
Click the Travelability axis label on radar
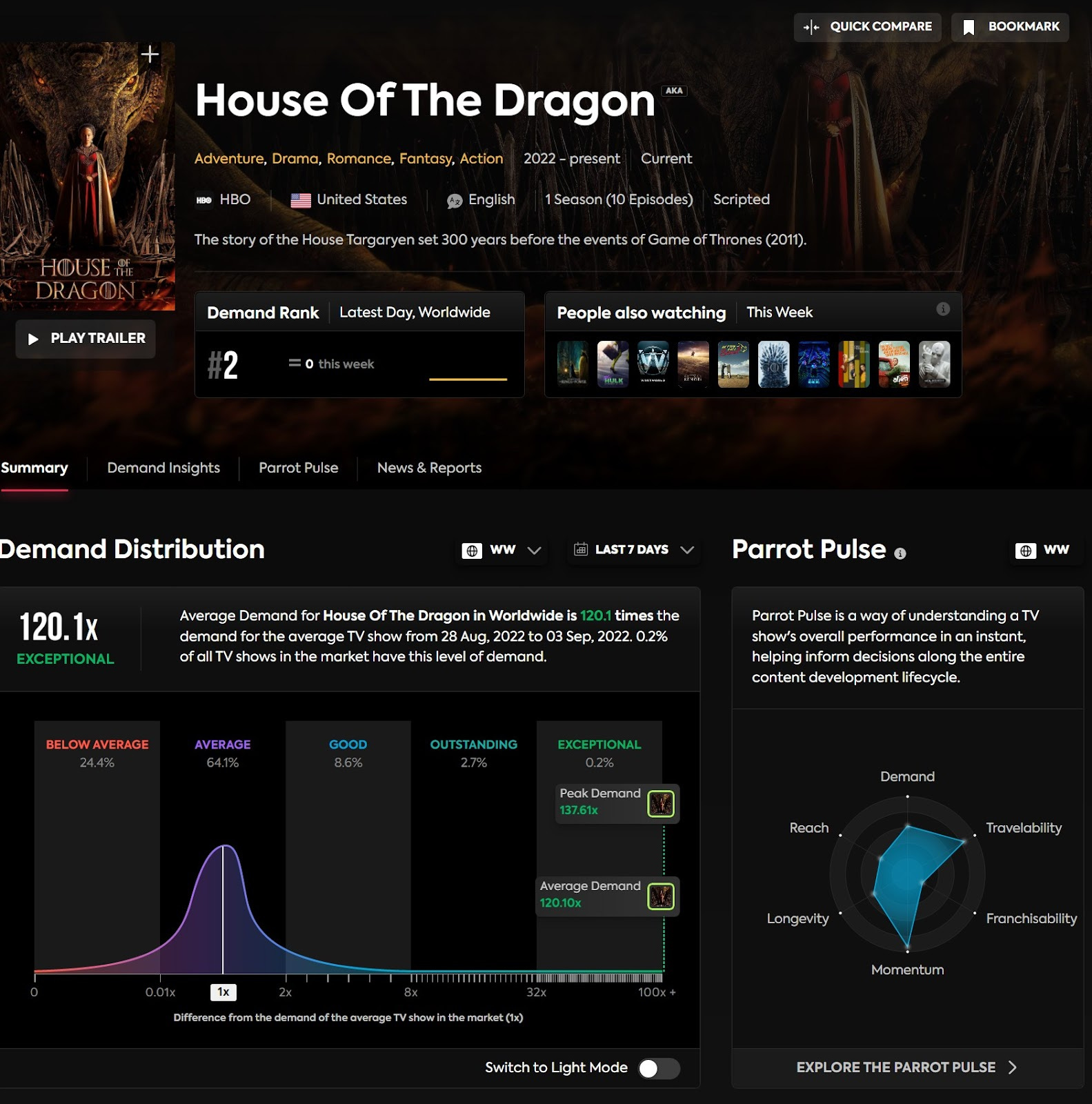(1023, 828)
